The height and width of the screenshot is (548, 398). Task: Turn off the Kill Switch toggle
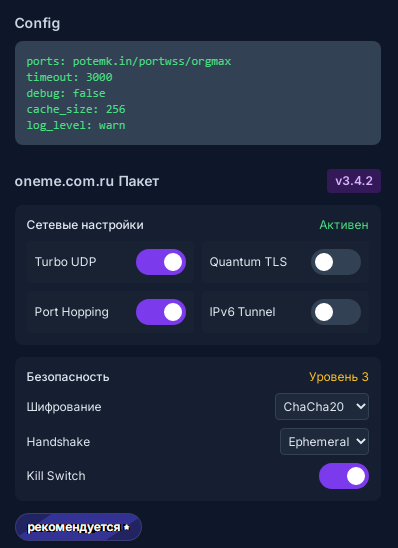point(344,476)
